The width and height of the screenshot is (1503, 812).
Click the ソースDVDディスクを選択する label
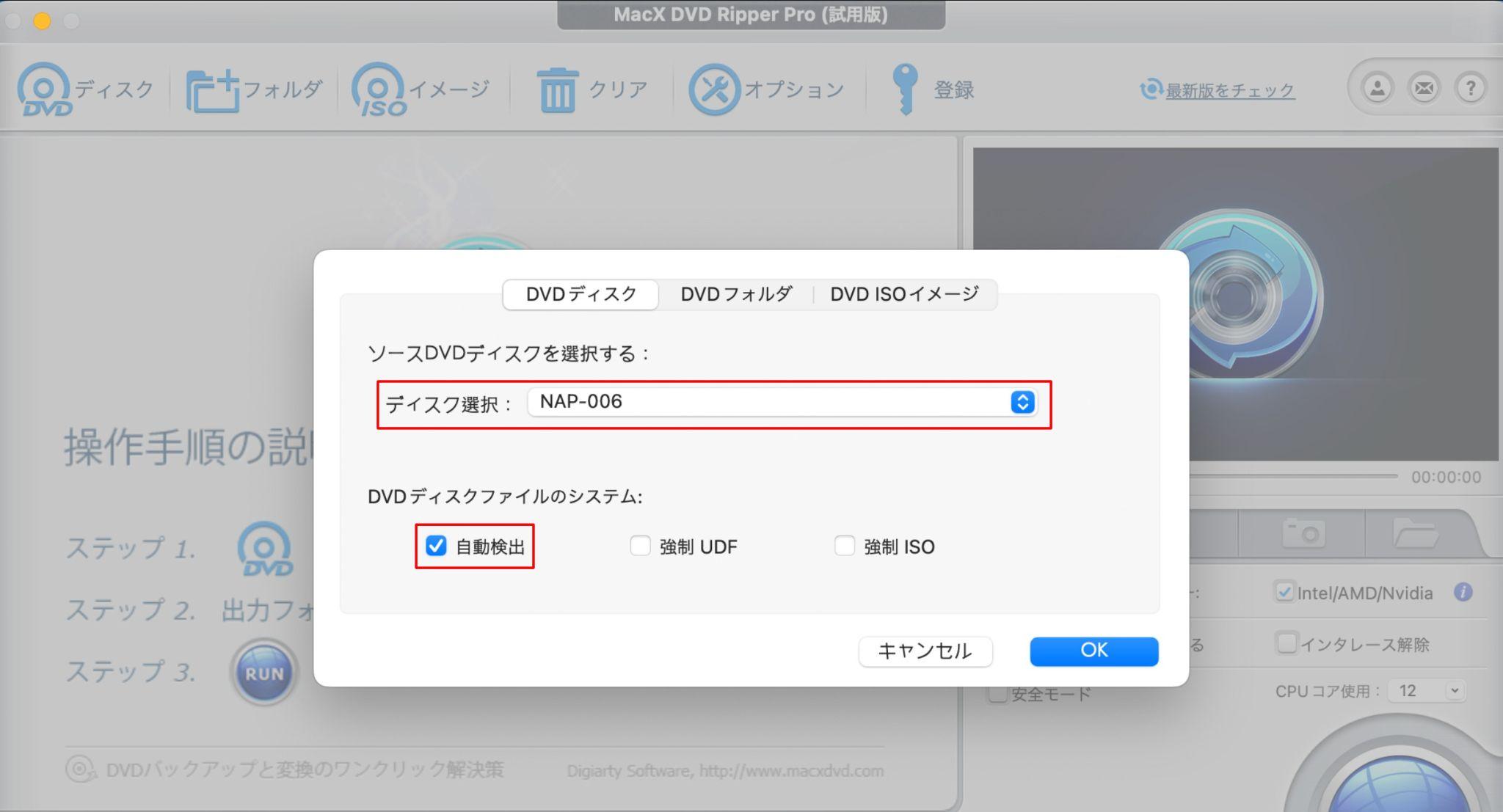[508, 353]
